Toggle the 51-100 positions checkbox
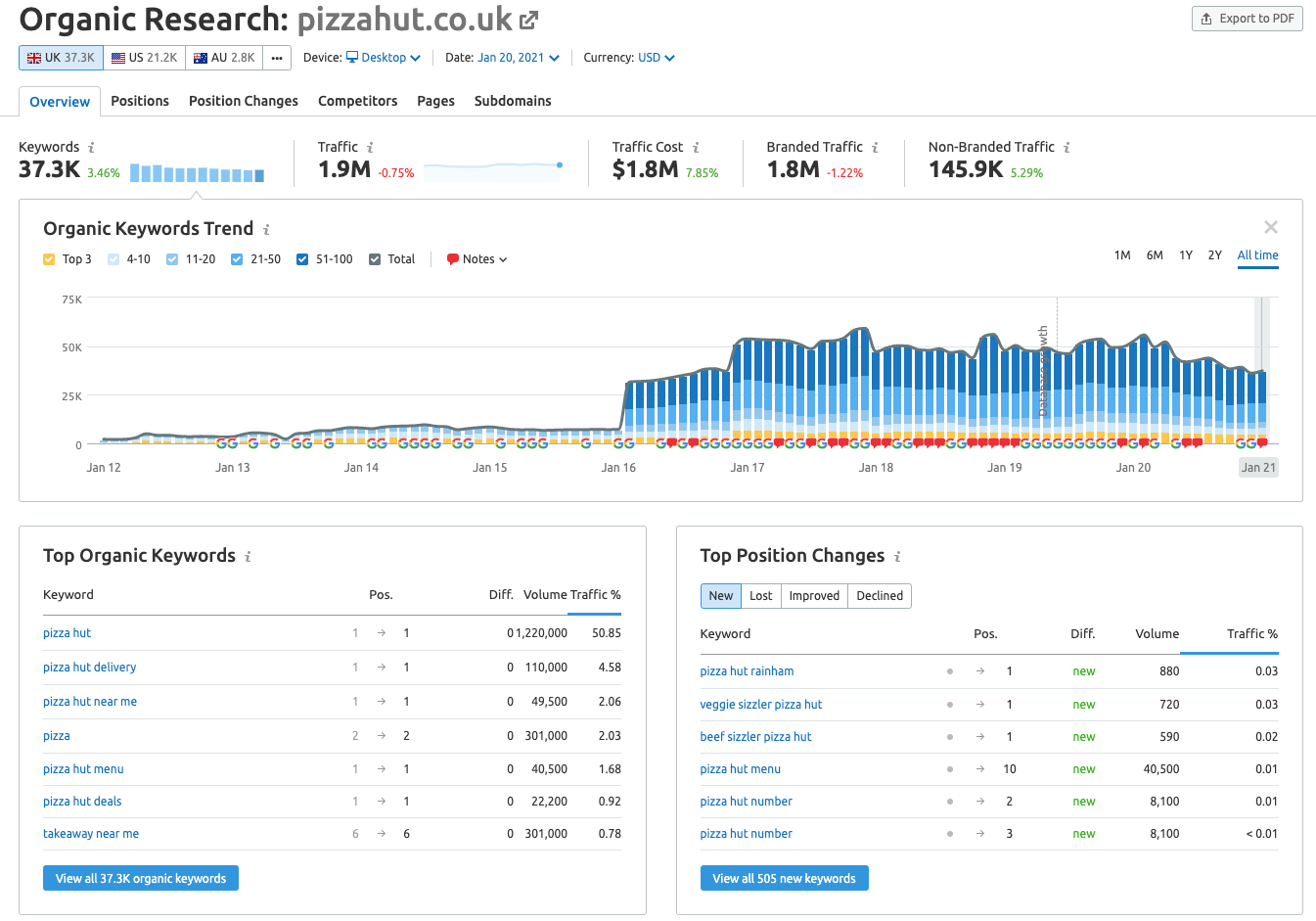This screenshot has height=921, width=1316. (x=302, y=259)
